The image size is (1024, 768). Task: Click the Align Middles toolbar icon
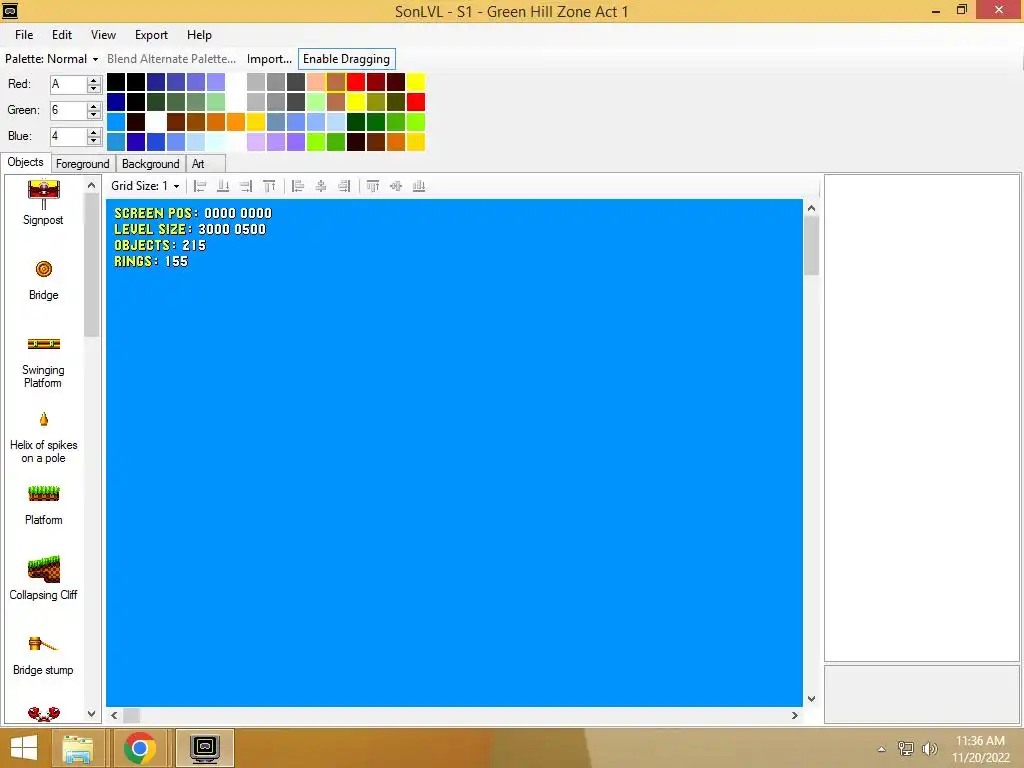(396, 186)
